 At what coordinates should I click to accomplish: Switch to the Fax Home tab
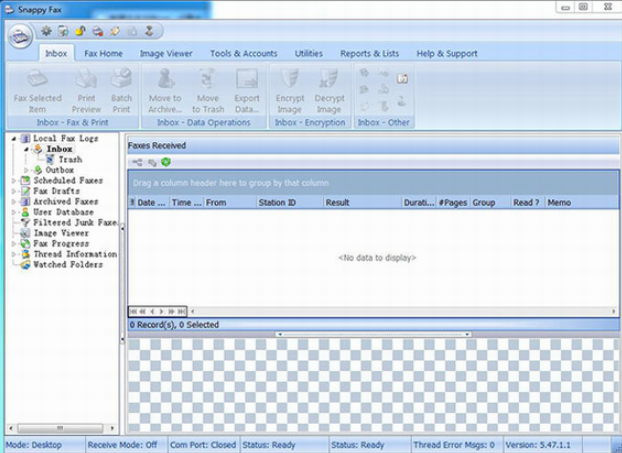pyautogui.click(x=103, y=53)
